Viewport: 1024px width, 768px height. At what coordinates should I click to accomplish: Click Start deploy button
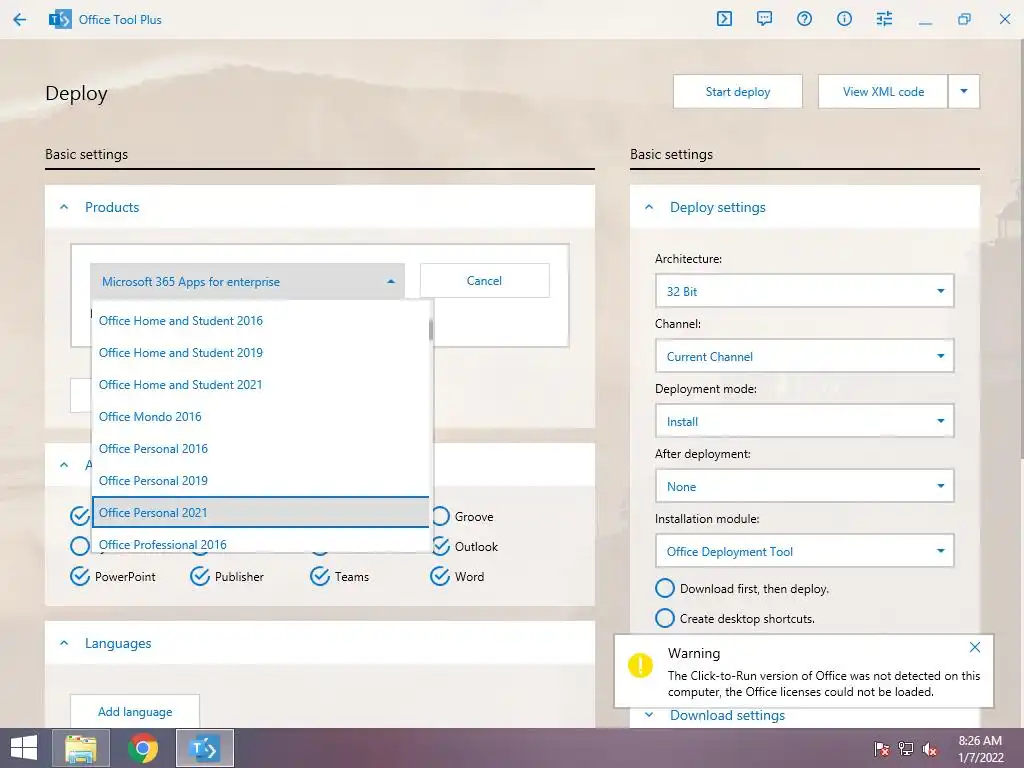tap(738, 91)
